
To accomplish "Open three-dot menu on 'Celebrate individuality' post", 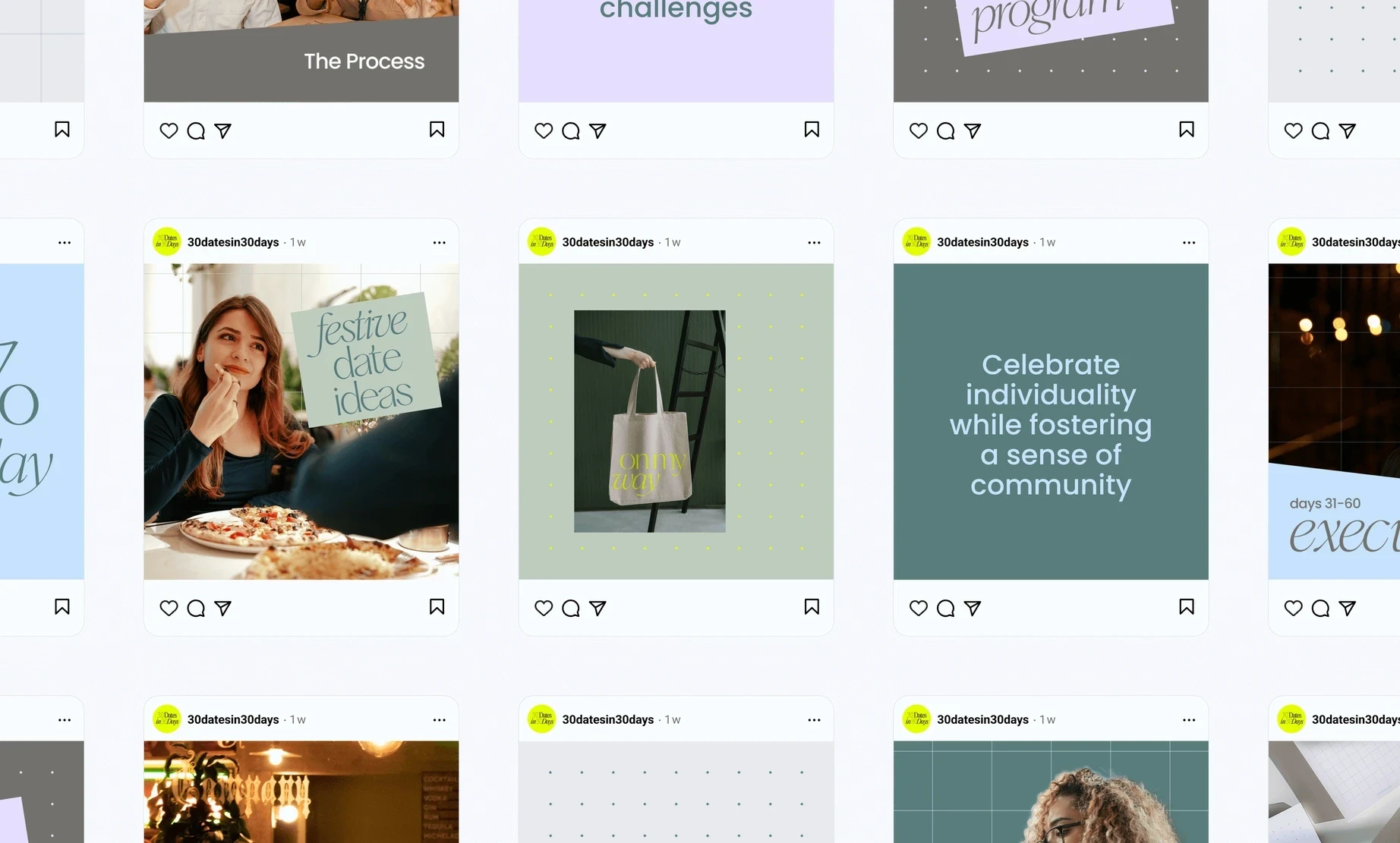I will pyautogui.click(x=1189, y=243).
